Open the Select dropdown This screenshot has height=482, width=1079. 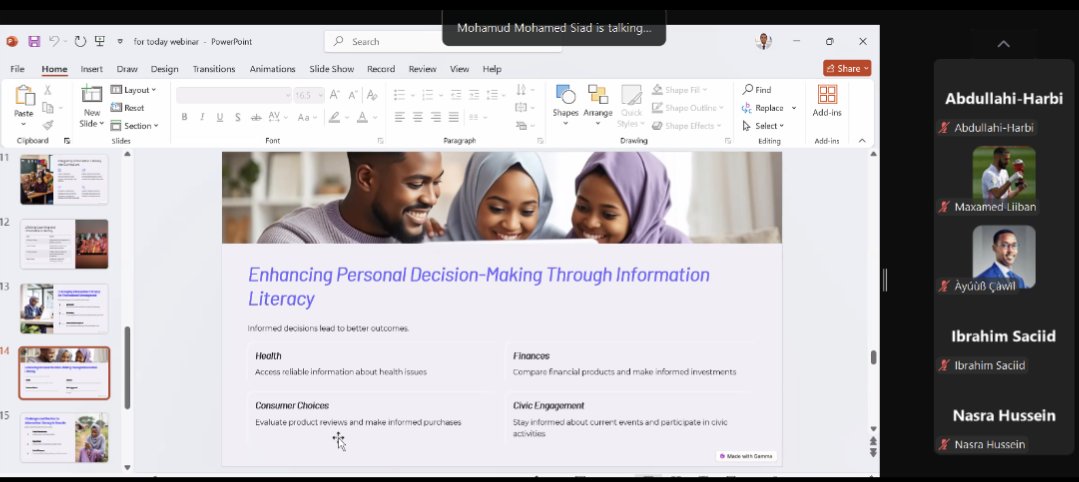763,126
